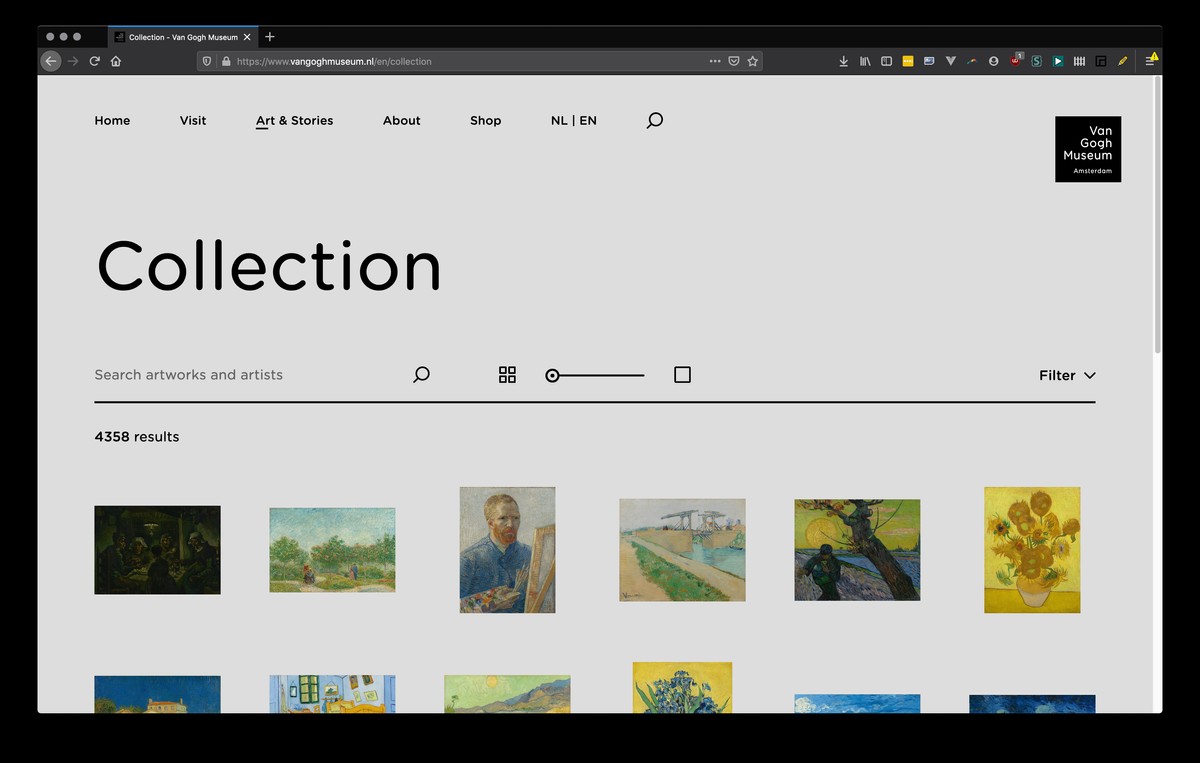Switch site language to EN

[588, 121]
